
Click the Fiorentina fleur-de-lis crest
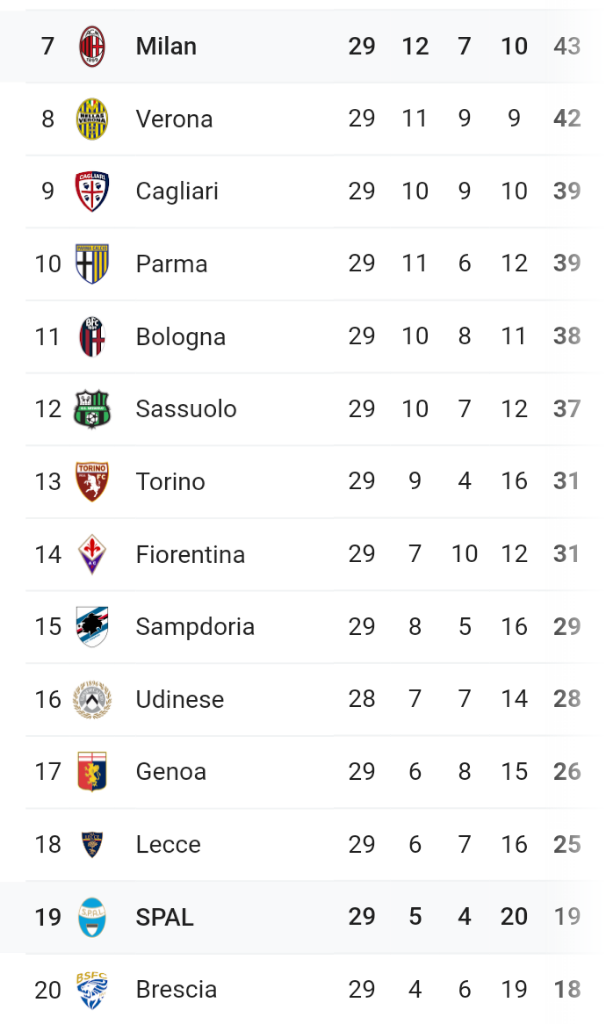[92, 554]
